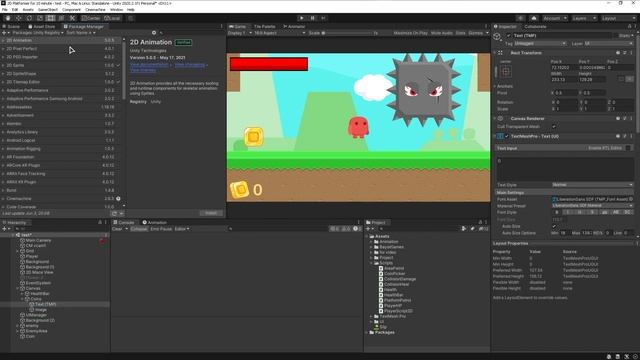Click the Cinemachine update-available icon
The image size is (640, 360).
tap(118, 199)
